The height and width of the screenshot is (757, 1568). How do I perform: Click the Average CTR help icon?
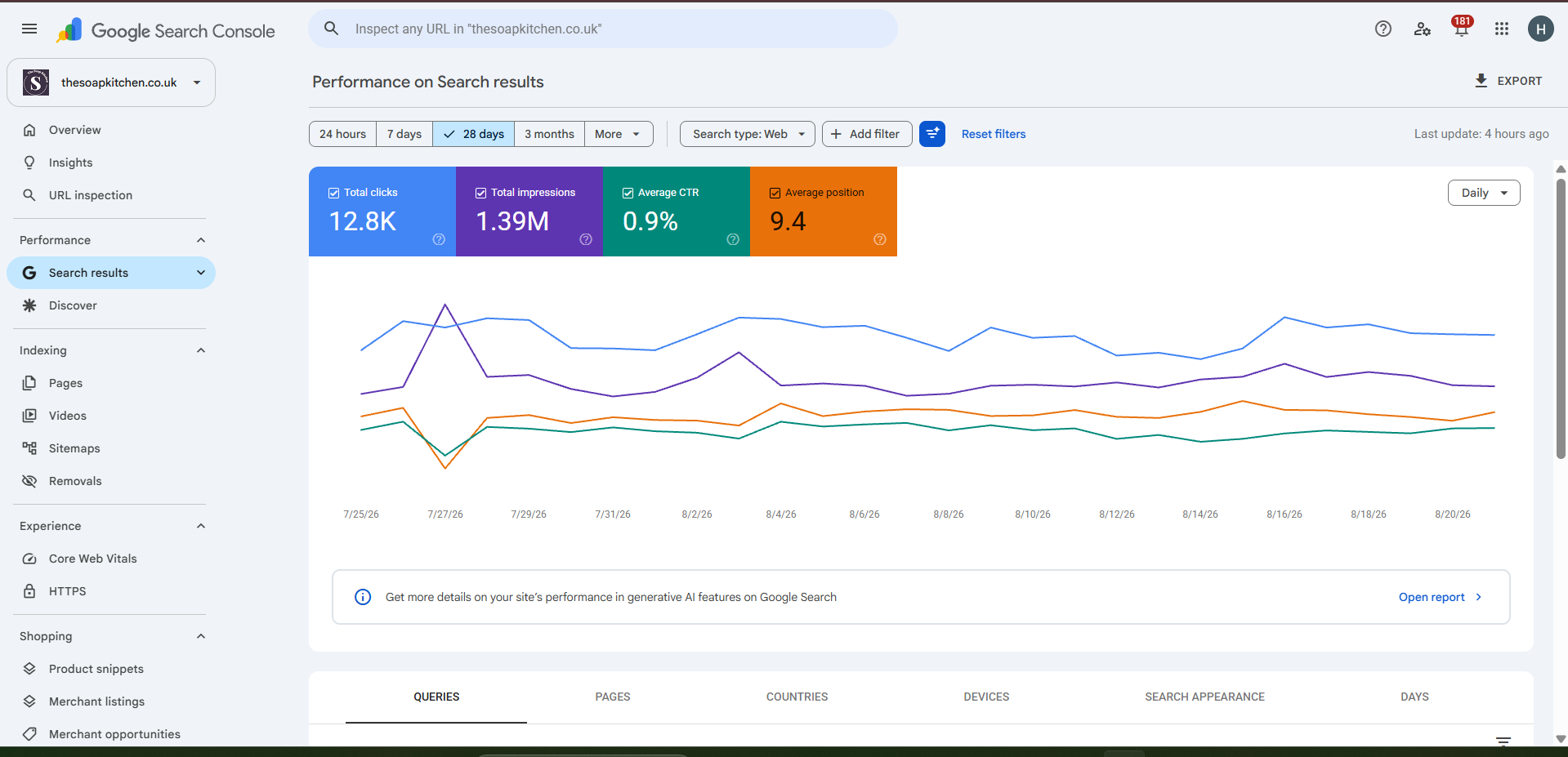[x=733, y=239]
